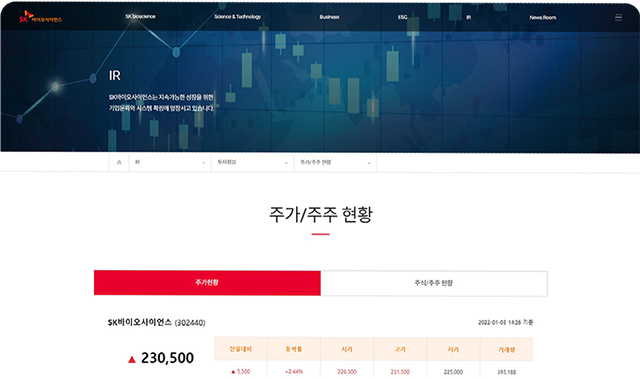640x379 pixels.
Task: Open the hamburger menu icon
Action: pyautogui.click(x=618, y=17)
